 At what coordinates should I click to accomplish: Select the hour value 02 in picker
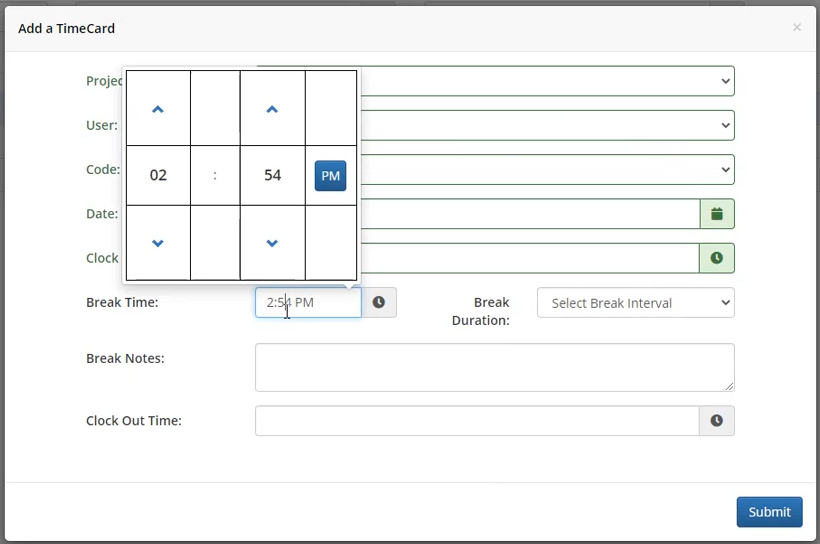point(158,175)
